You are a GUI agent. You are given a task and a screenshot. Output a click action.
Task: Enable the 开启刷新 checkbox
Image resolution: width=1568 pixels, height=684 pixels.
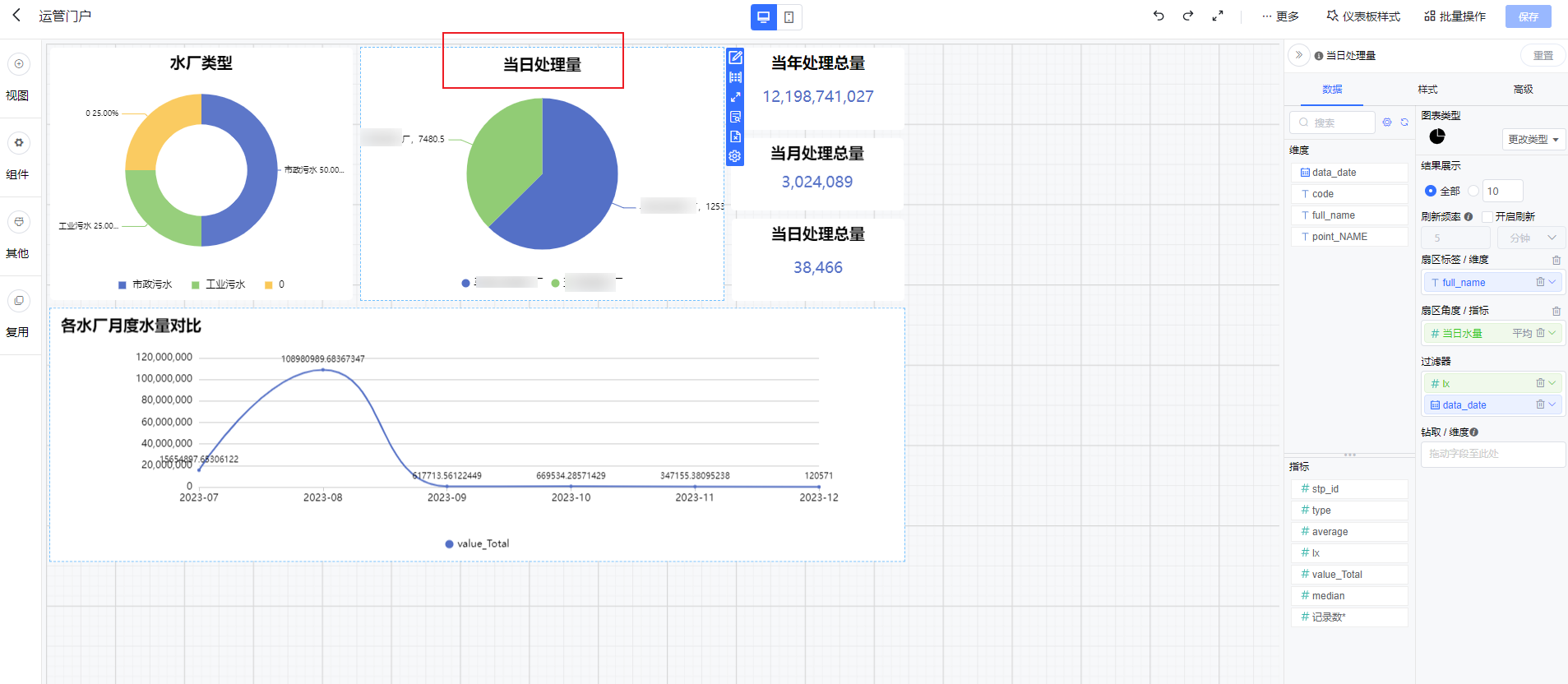(x=1487, y=217)
